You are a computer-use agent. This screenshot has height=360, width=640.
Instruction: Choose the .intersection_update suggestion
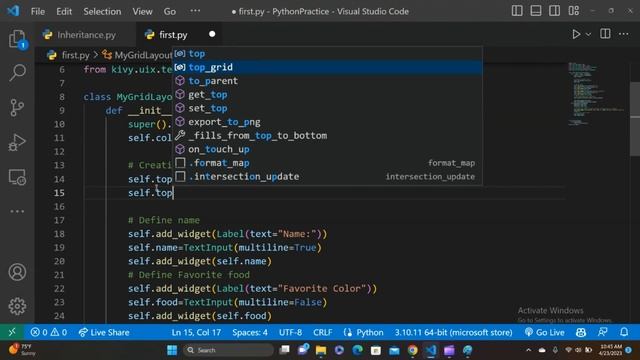[x=327, y=177]
